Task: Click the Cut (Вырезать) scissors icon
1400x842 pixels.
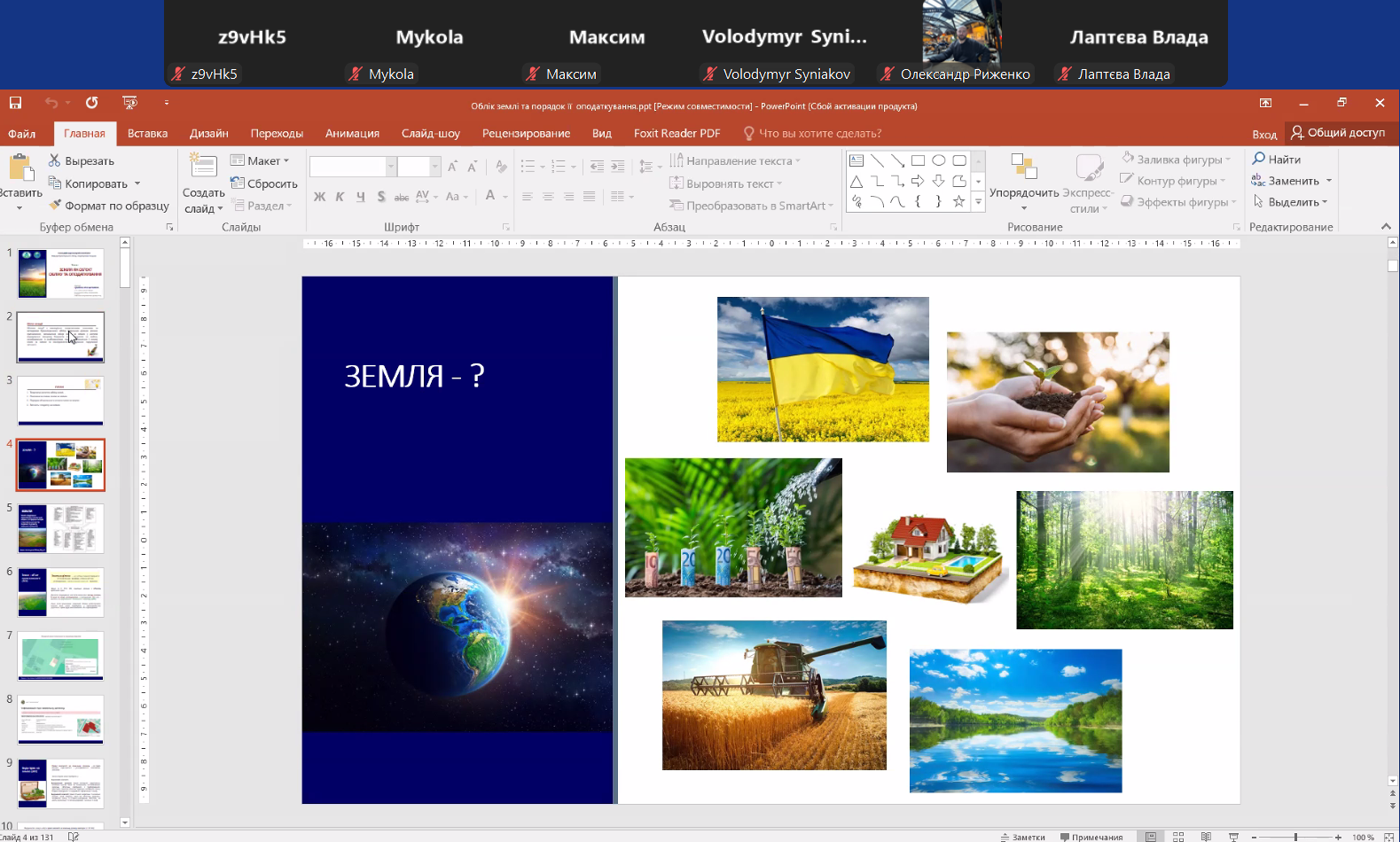Action: (55, 160)
